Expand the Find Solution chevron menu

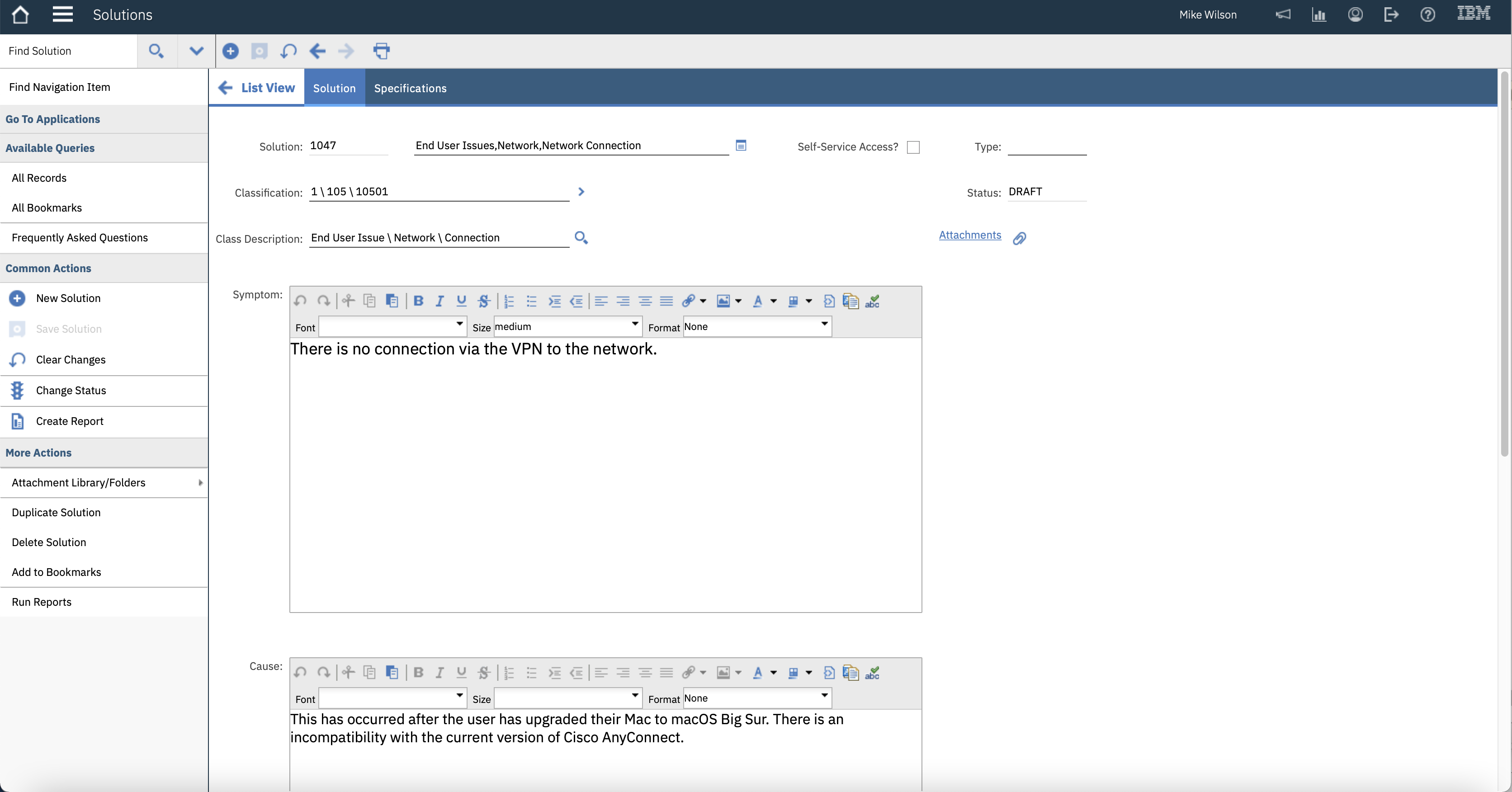click(x=196, y=51)
